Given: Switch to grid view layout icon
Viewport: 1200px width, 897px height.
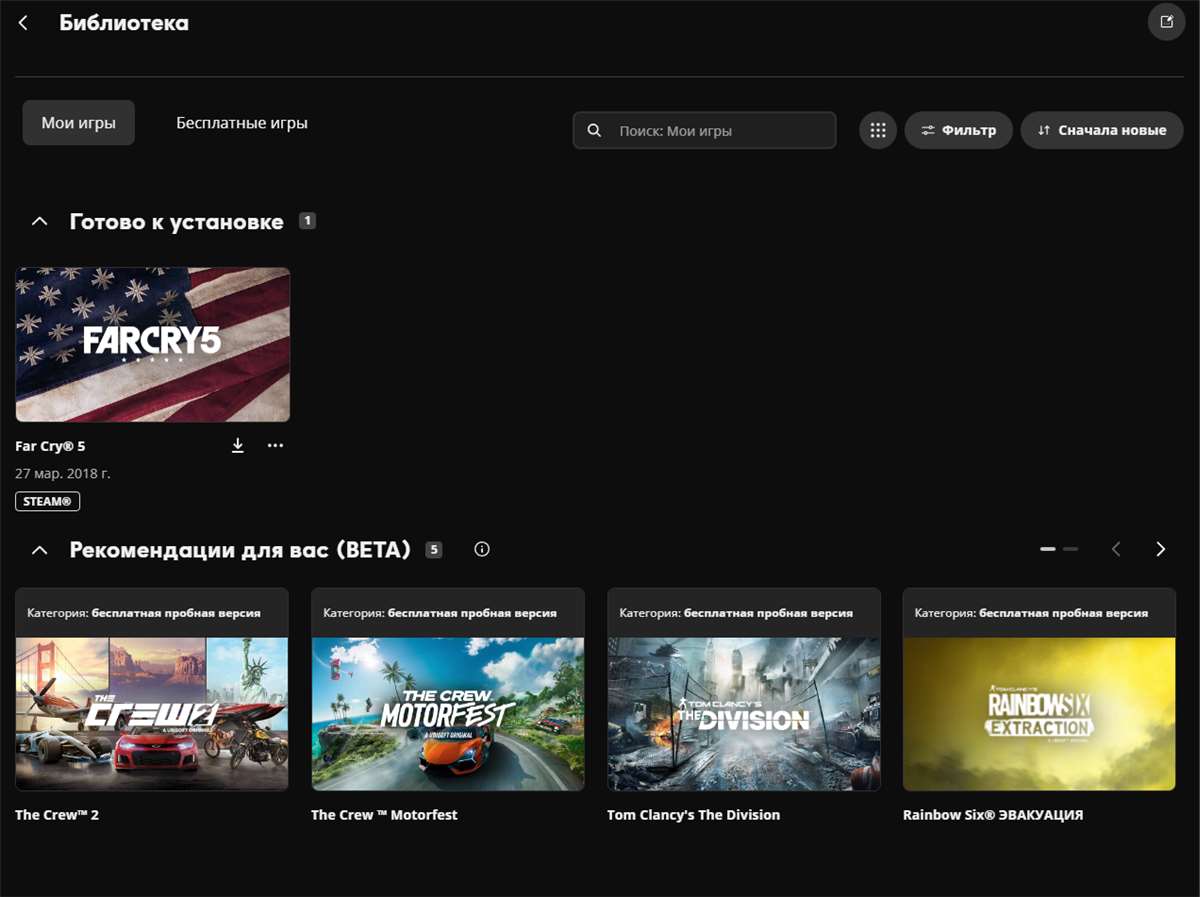Looking at the screenshot, I should [878, 130].
